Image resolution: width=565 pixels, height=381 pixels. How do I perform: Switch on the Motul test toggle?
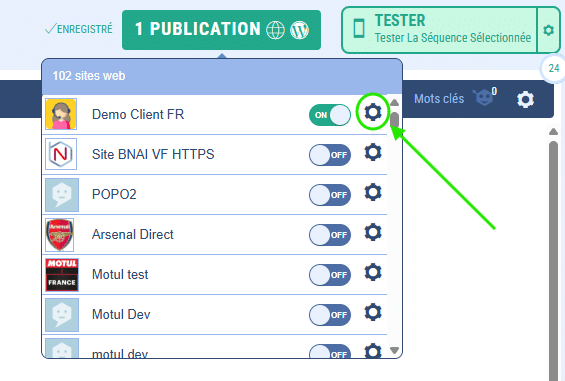click(330, 275)
